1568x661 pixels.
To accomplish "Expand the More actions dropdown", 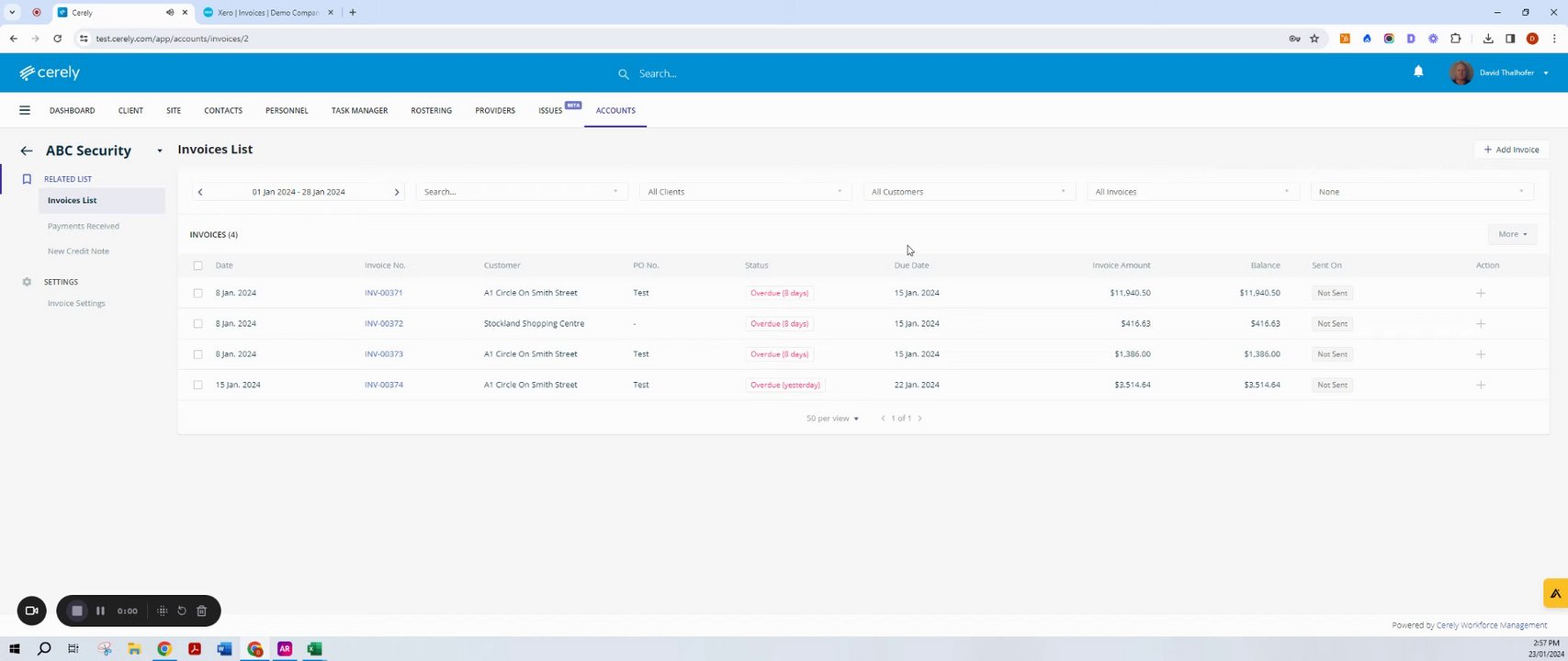I will (x=1512, y=234).
